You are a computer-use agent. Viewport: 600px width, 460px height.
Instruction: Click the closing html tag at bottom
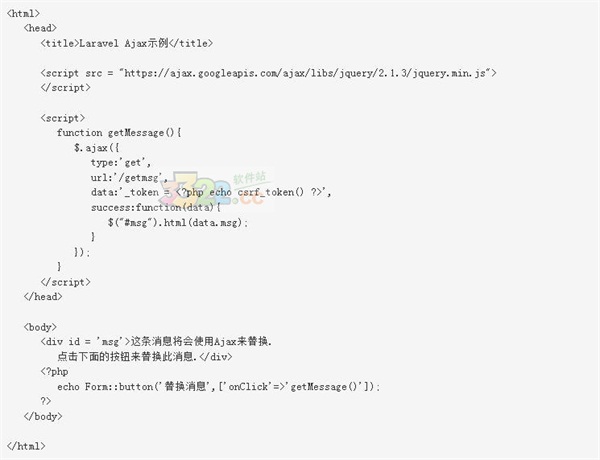point(26,446)
